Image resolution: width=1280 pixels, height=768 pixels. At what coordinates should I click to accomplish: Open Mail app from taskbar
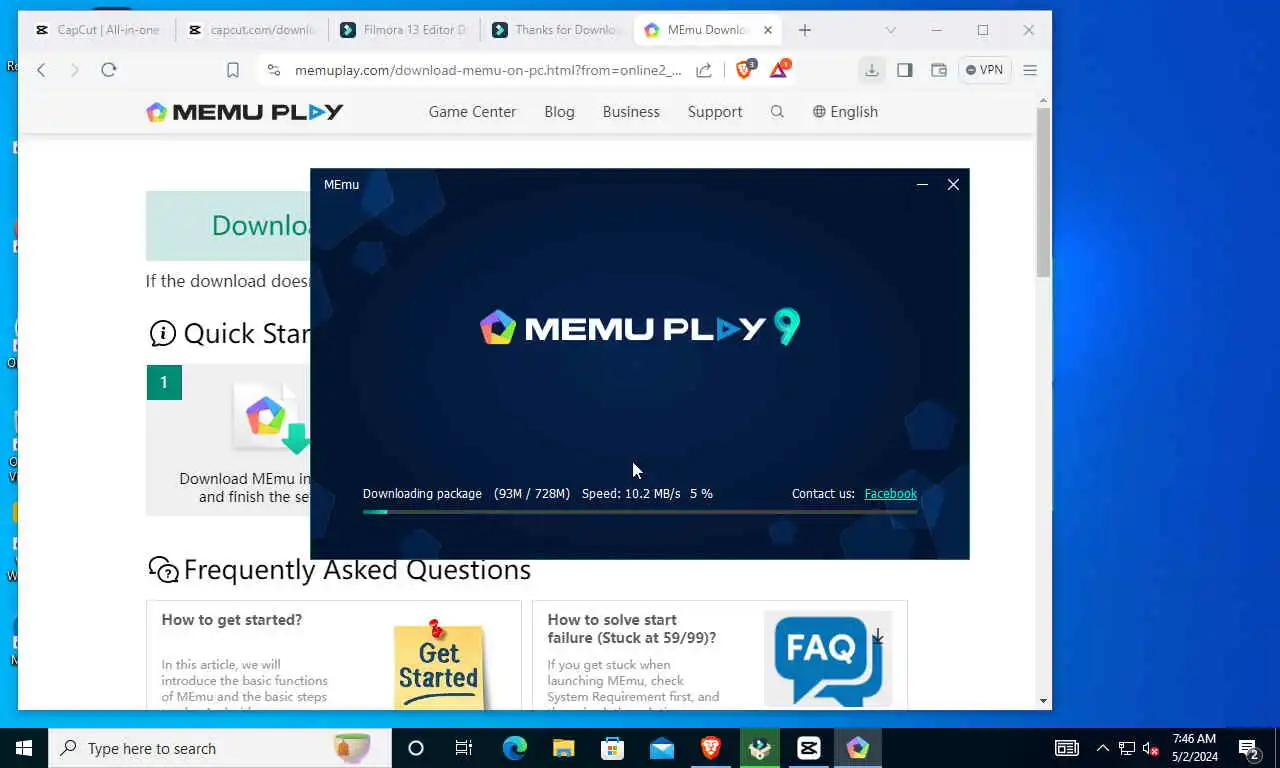point(661,748)
